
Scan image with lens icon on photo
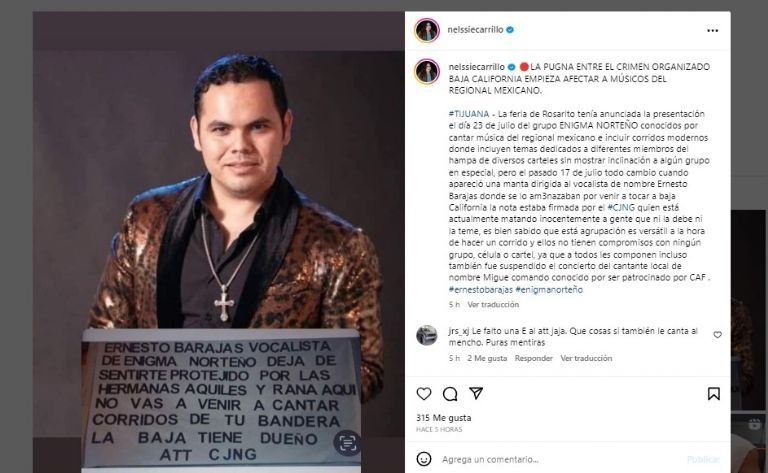pos(347,443)
